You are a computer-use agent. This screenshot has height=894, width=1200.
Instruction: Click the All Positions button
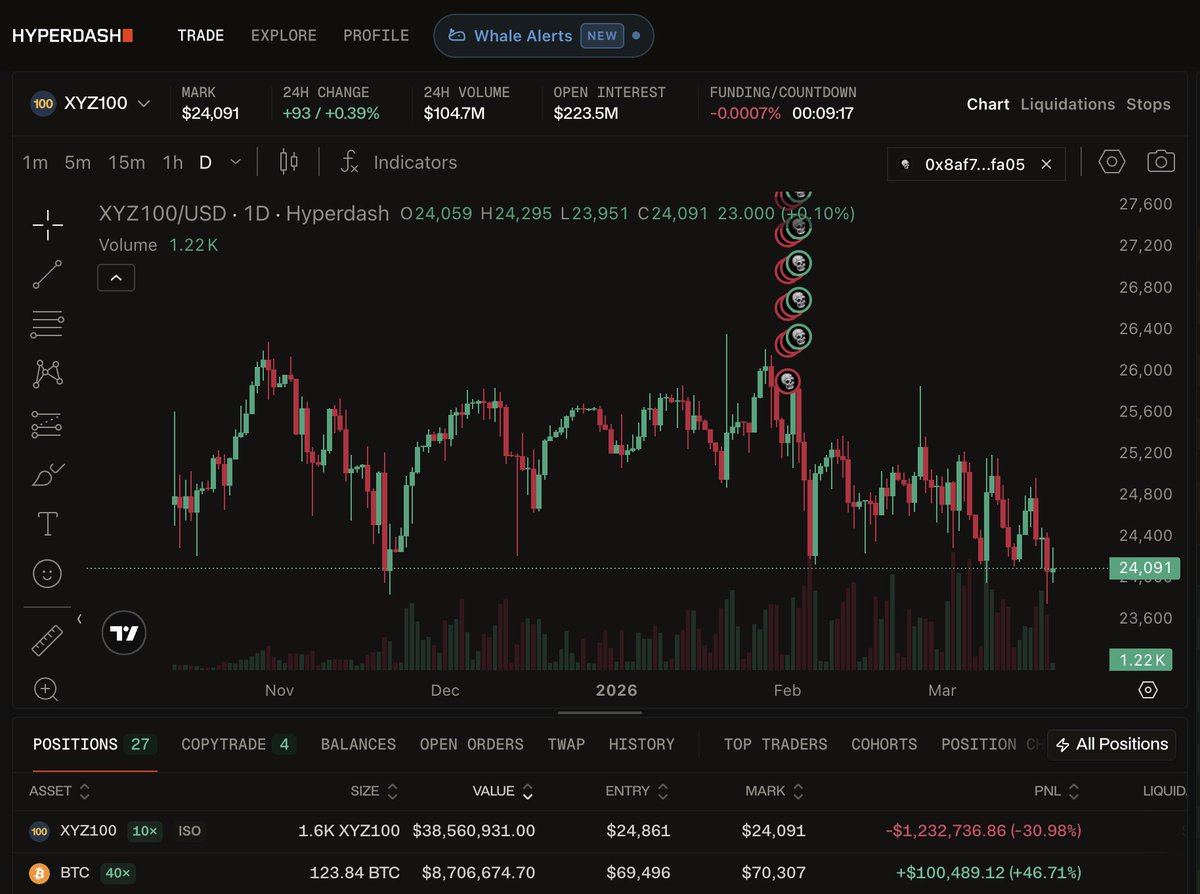point(1111,744)
